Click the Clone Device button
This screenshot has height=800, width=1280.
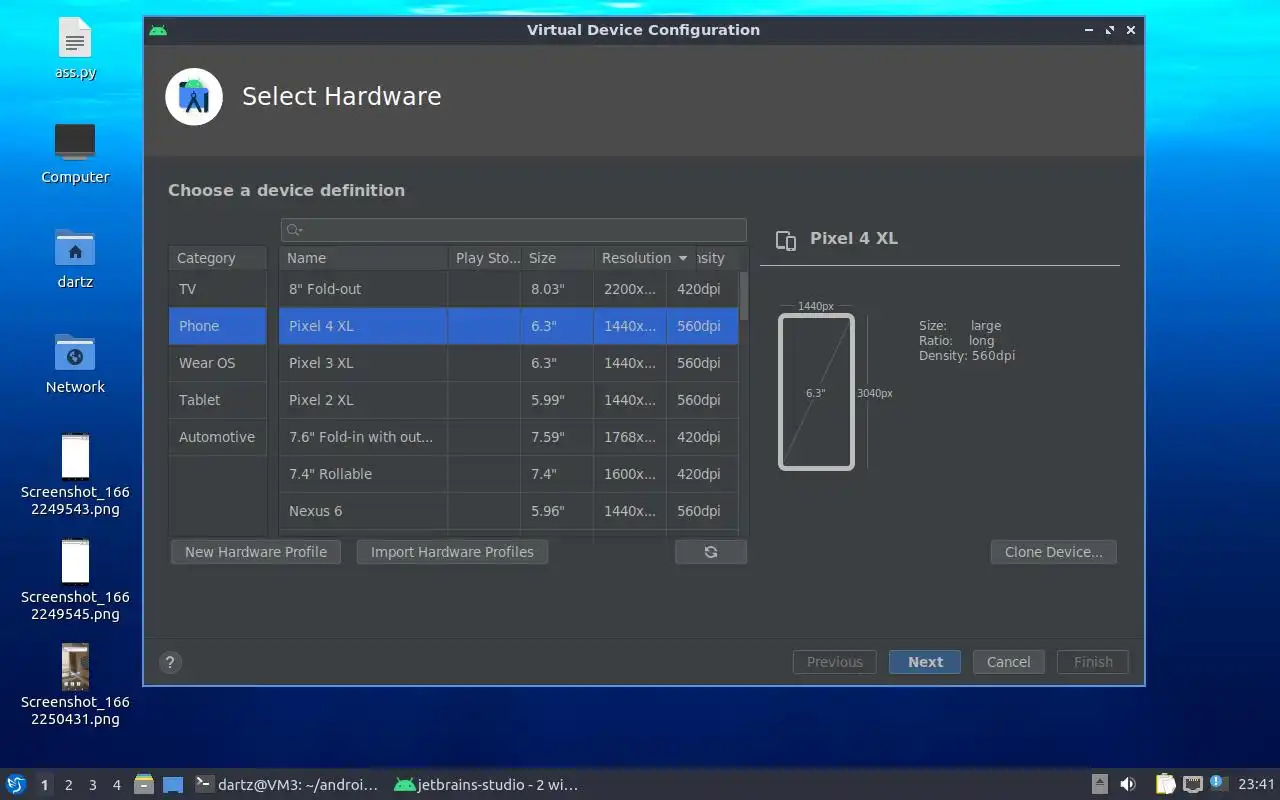click(x=1054, y=552)
